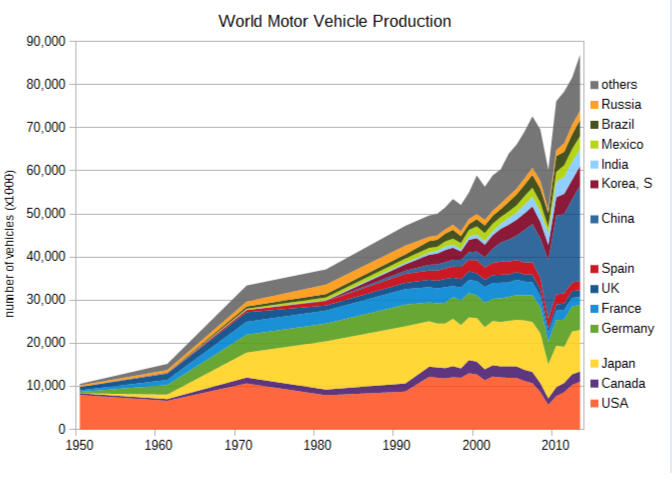Select the France legend label
This screenshot has width=672, height=480.
620,309
